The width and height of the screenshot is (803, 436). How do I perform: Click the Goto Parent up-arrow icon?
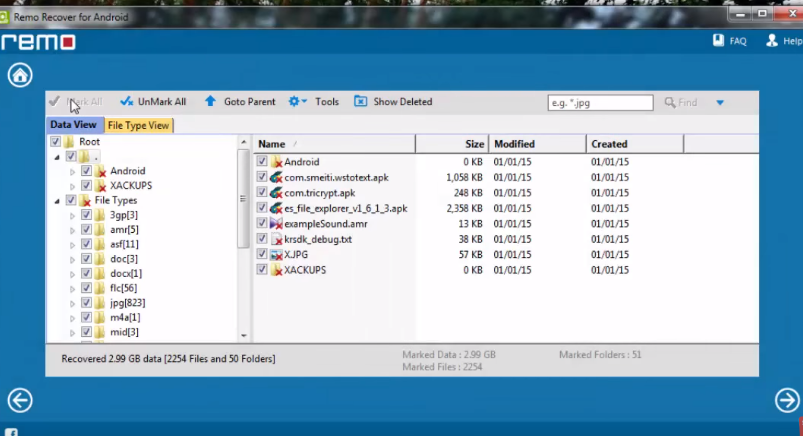[x=210, y=101]
